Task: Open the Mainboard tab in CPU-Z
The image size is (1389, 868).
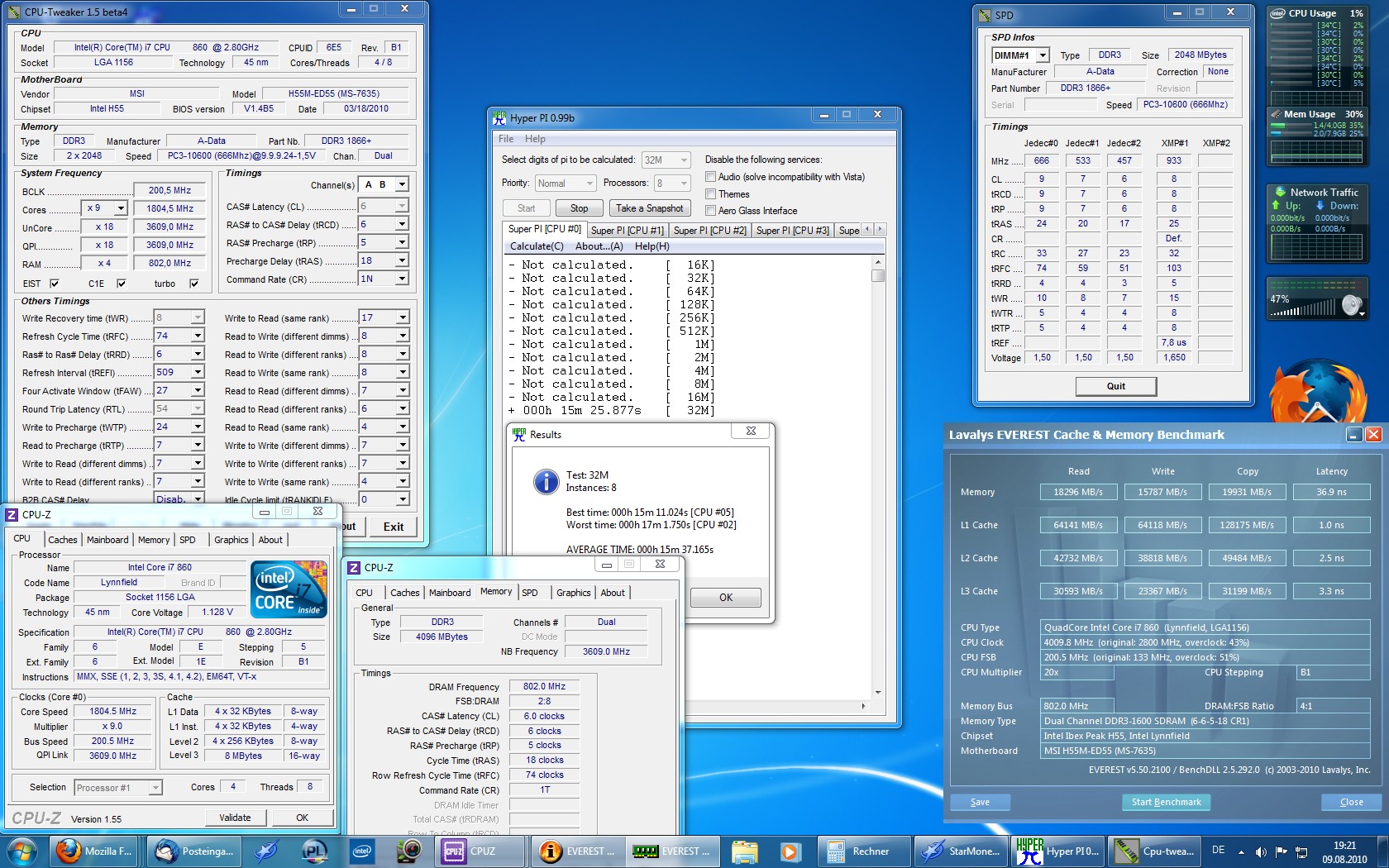Action: click(x=107, y=540)
